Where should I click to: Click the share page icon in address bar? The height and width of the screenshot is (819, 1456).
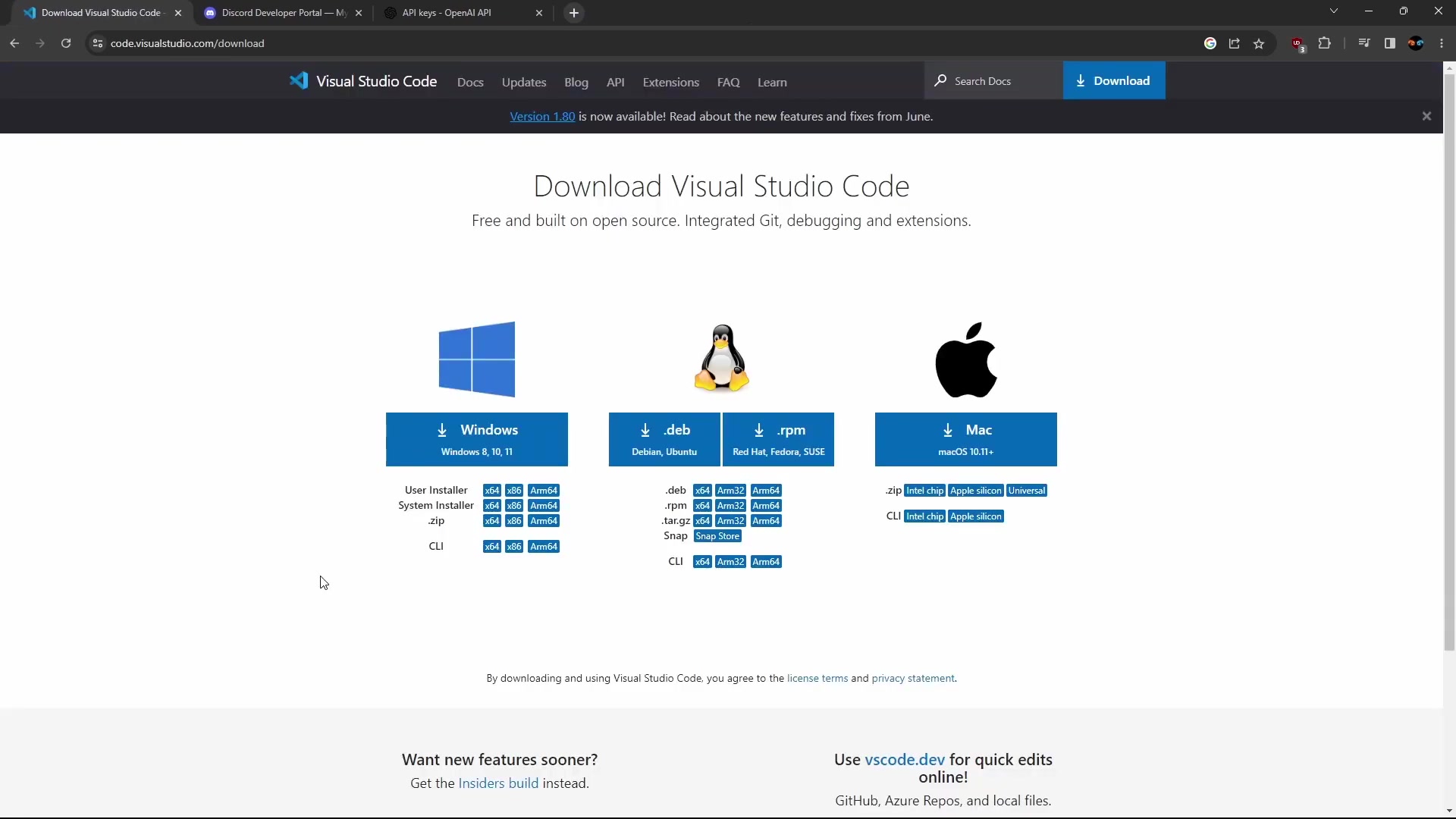tap(1235, 43)
